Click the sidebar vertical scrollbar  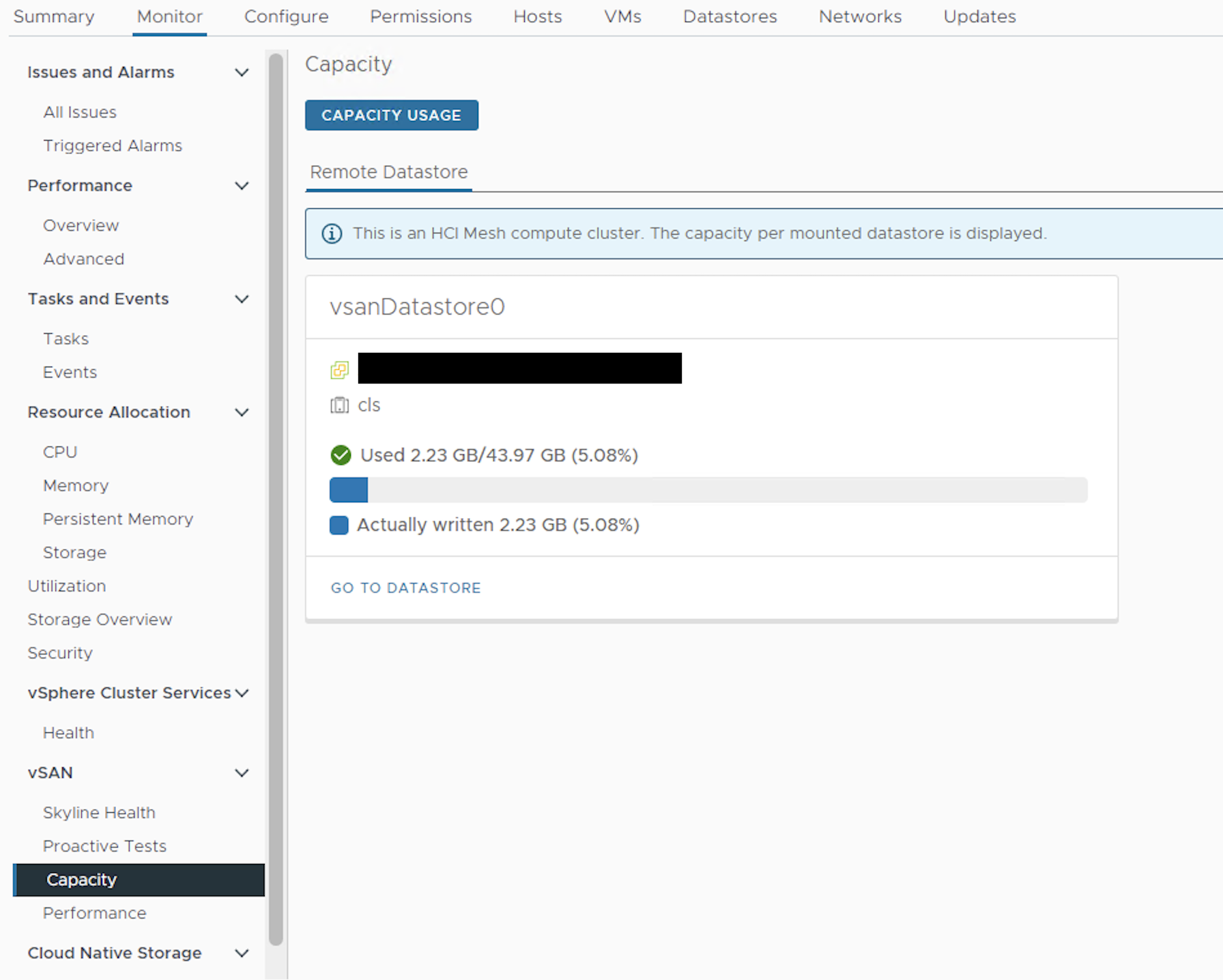(x=276, y=498)
